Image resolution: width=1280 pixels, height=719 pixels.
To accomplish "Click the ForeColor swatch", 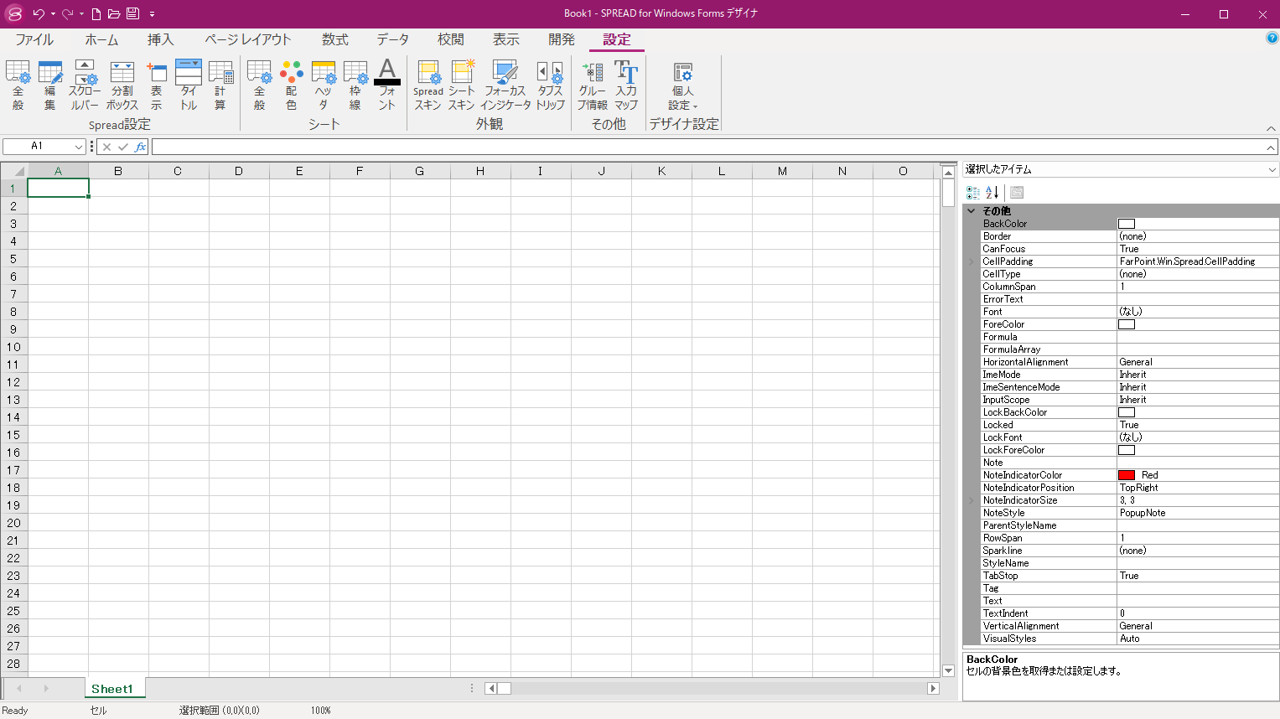I will (1126, 325).
